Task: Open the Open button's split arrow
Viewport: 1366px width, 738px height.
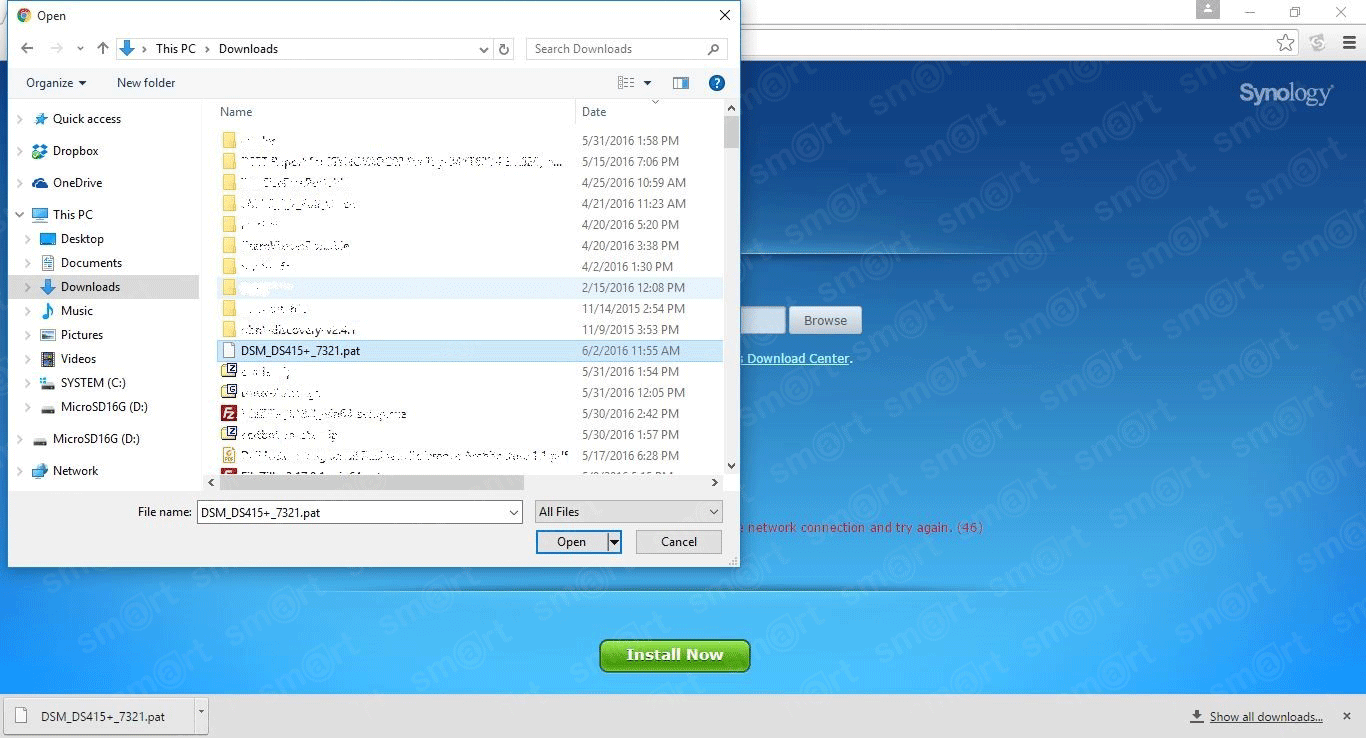Action: point(614,542)
